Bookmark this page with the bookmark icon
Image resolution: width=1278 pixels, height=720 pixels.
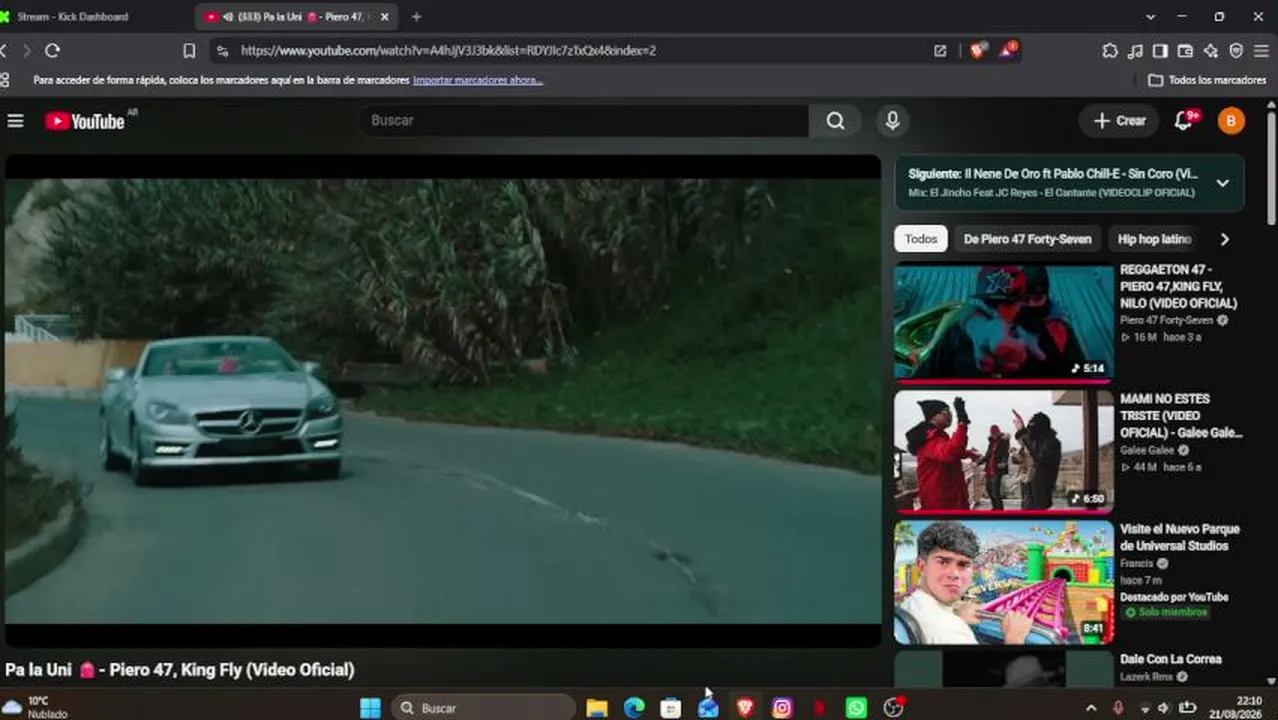[189, 50]
